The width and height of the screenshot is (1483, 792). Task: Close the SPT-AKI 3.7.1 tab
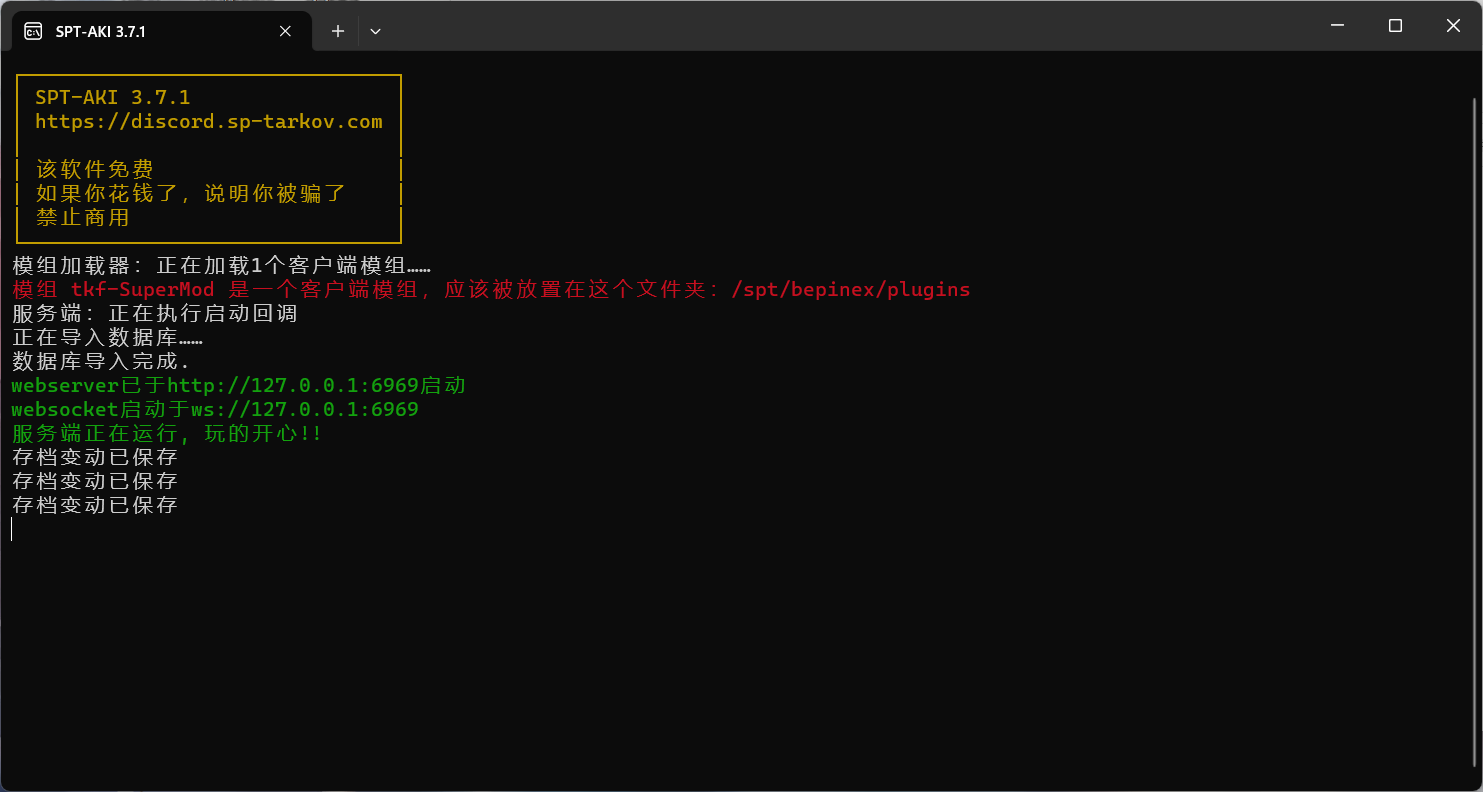pos(285,31)
